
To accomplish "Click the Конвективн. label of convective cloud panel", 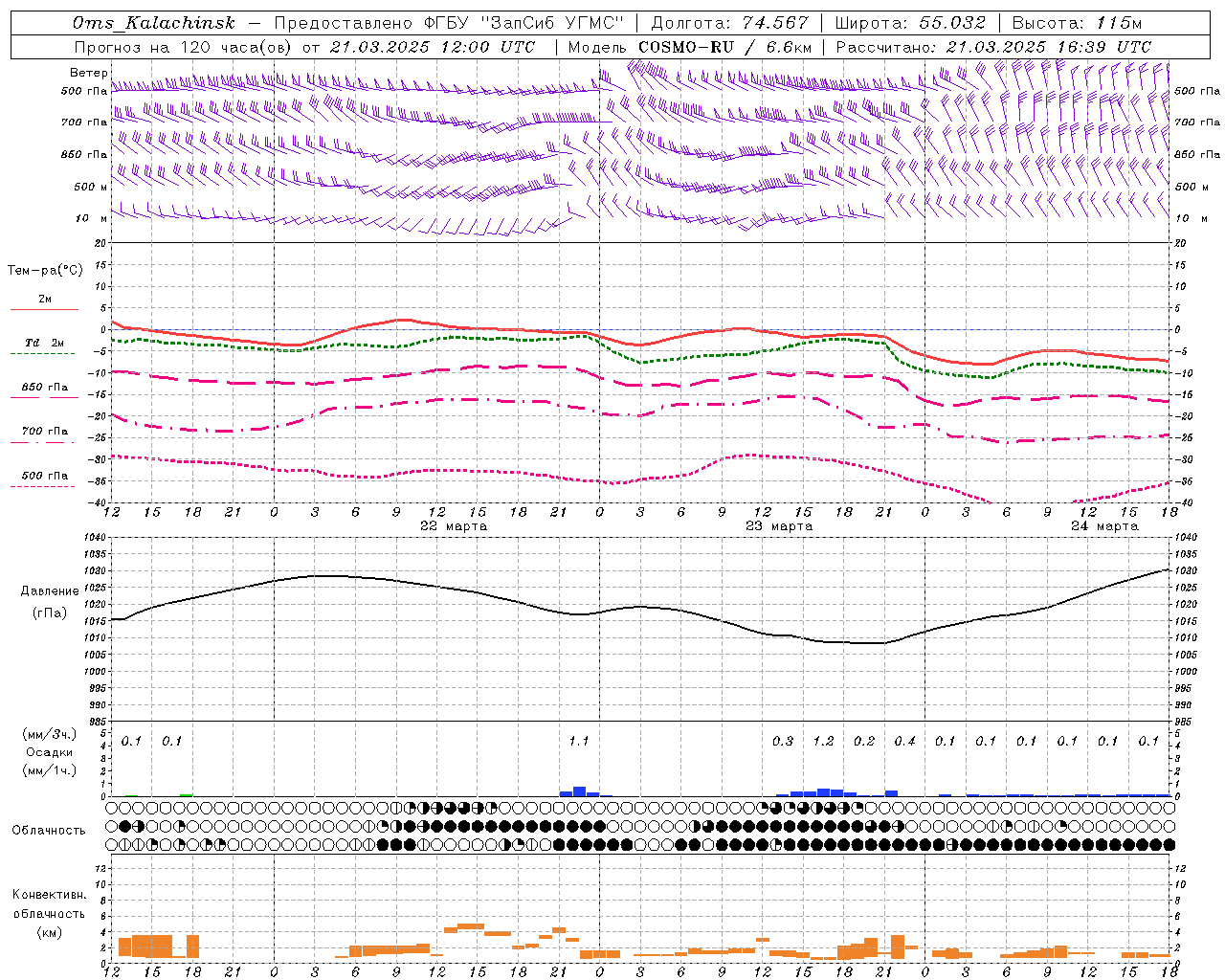I will (50, 896).
